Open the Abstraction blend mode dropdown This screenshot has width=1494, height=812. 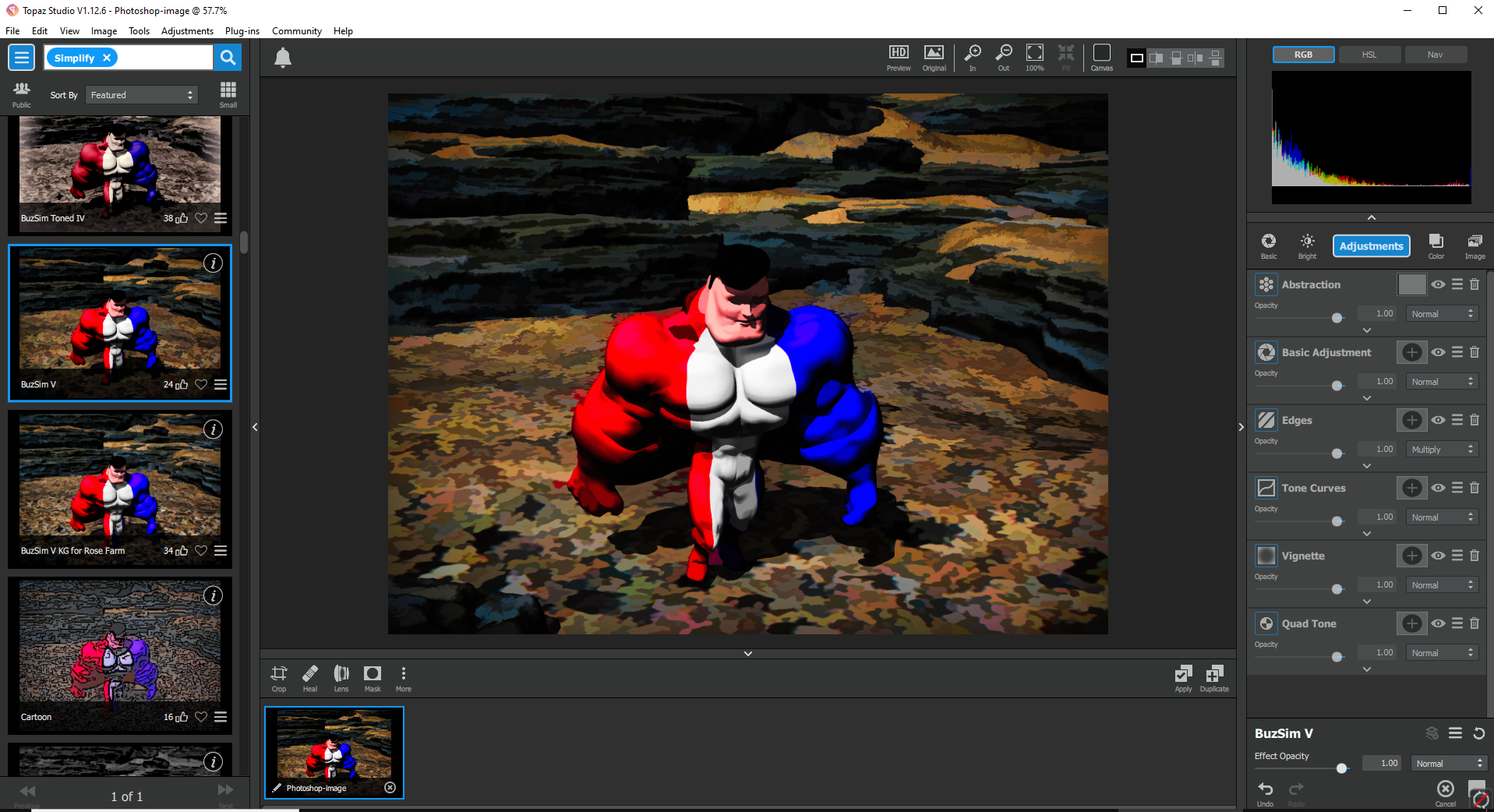click(1442, 314)
